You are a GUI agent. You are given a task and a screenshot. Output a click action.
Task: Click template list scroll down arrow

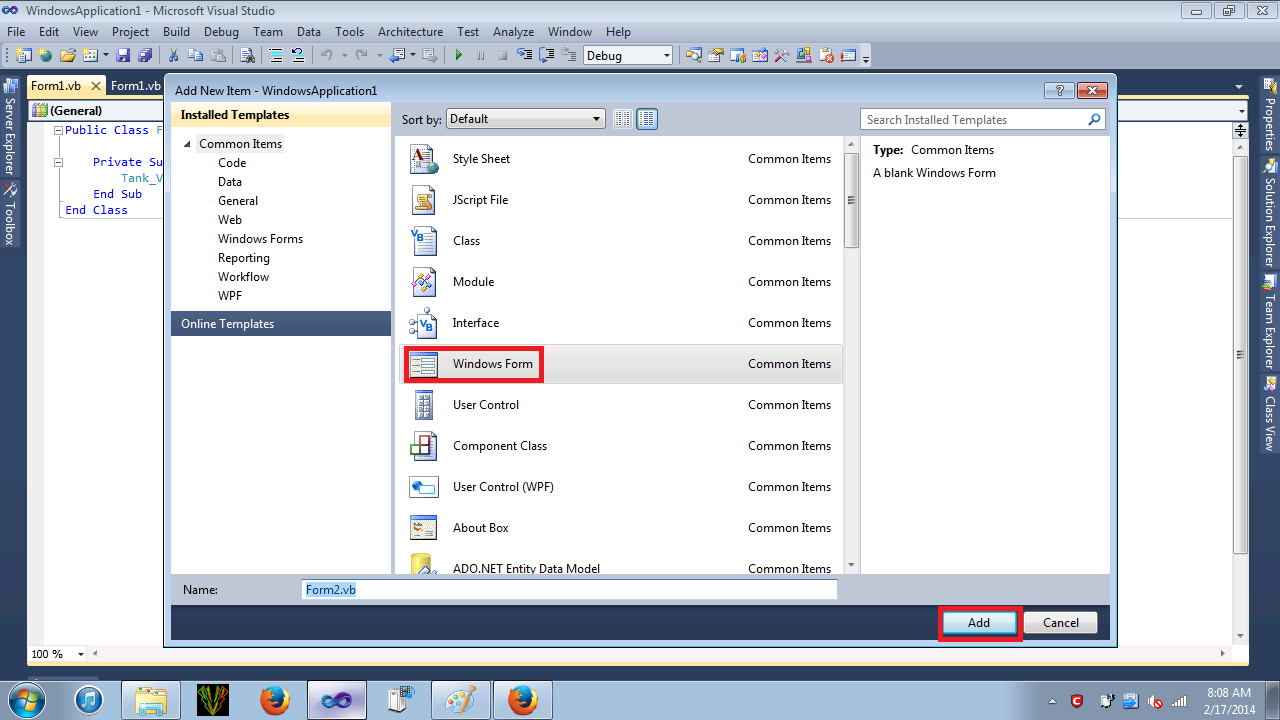click(851, 565)
